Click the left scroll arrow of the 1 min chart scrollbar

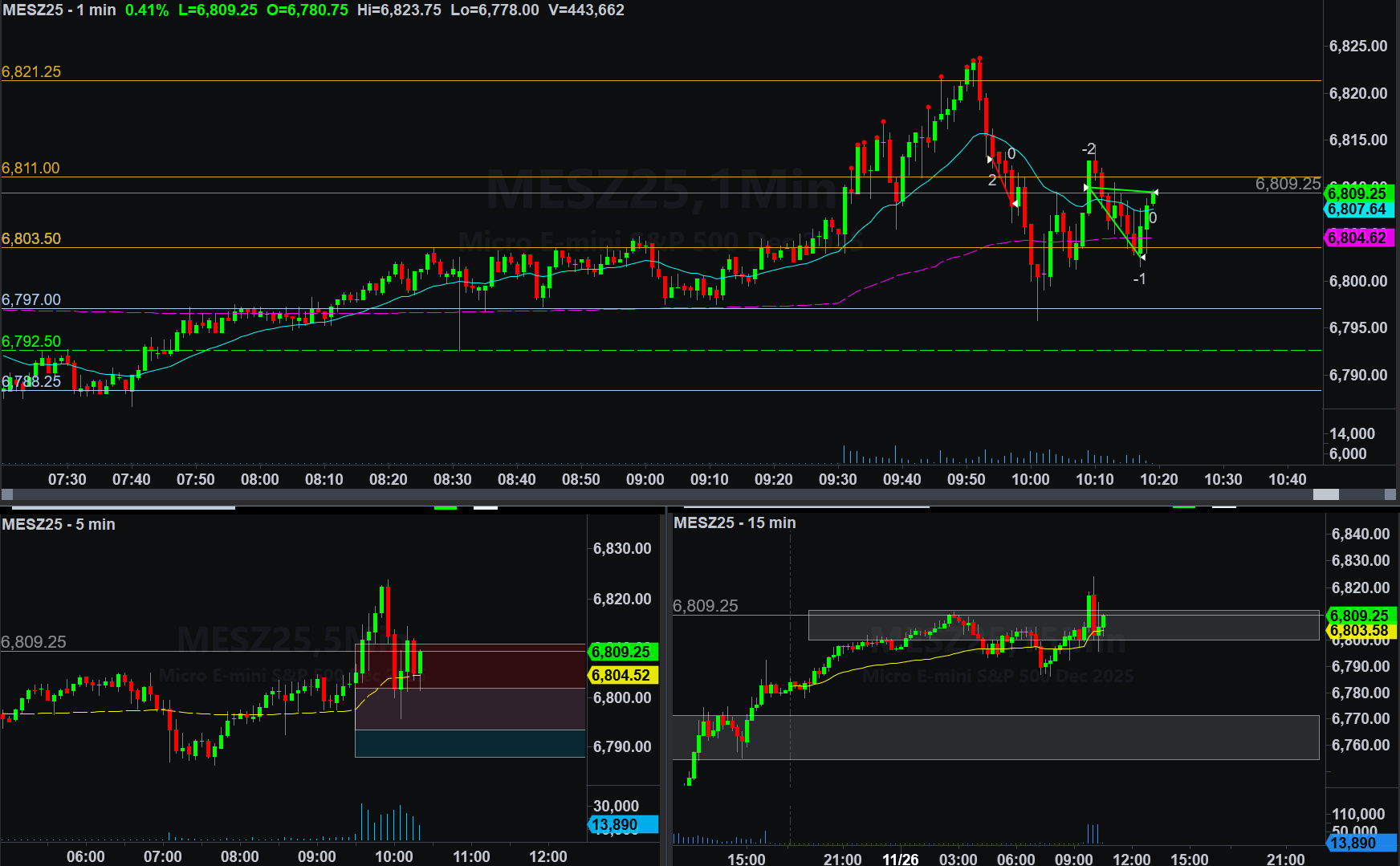click(x=7, y=495)
